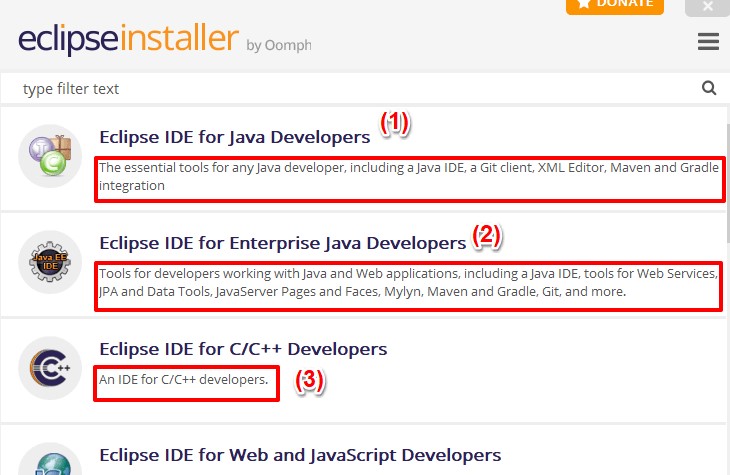730x475 pixels.
Task: Click the search magnifier icon
Action: pos(709,88)
